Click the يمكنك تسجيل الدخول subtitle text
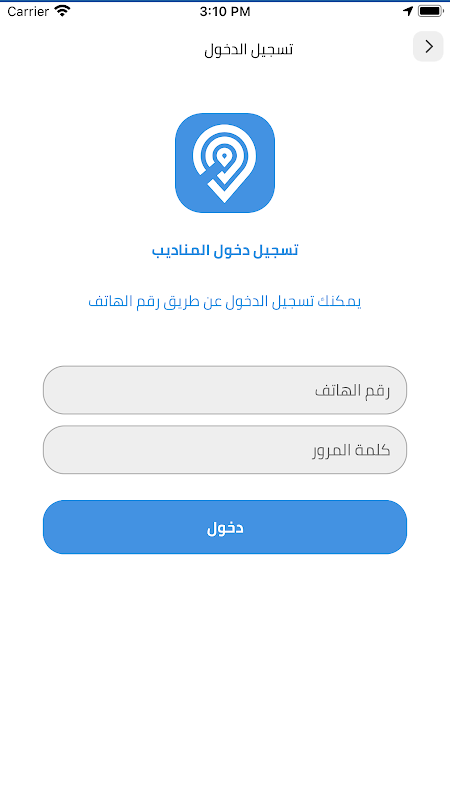The image size is (450, 800). (x=225, y=301)
